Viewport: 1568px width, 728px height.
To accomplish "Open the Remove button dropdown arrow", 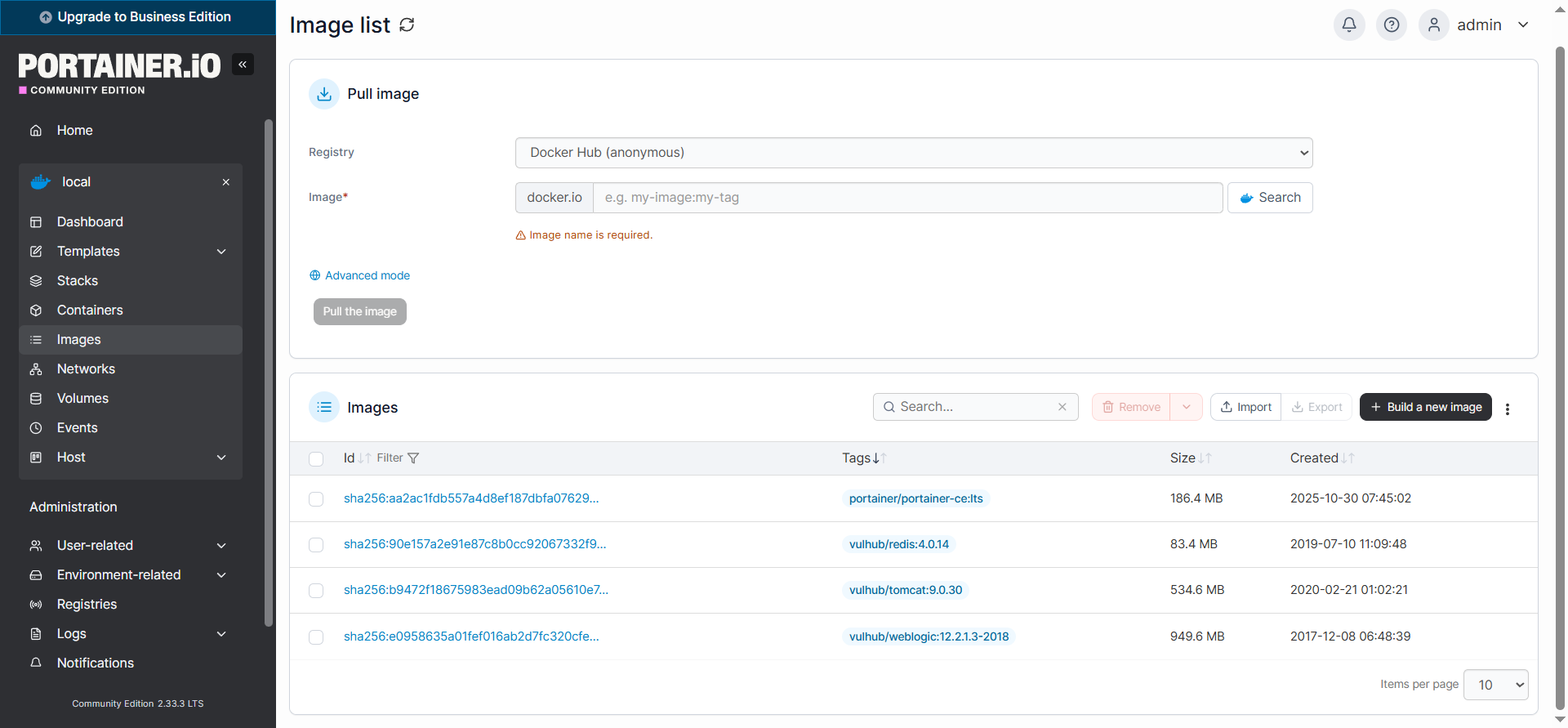I will coord(1187,407).
